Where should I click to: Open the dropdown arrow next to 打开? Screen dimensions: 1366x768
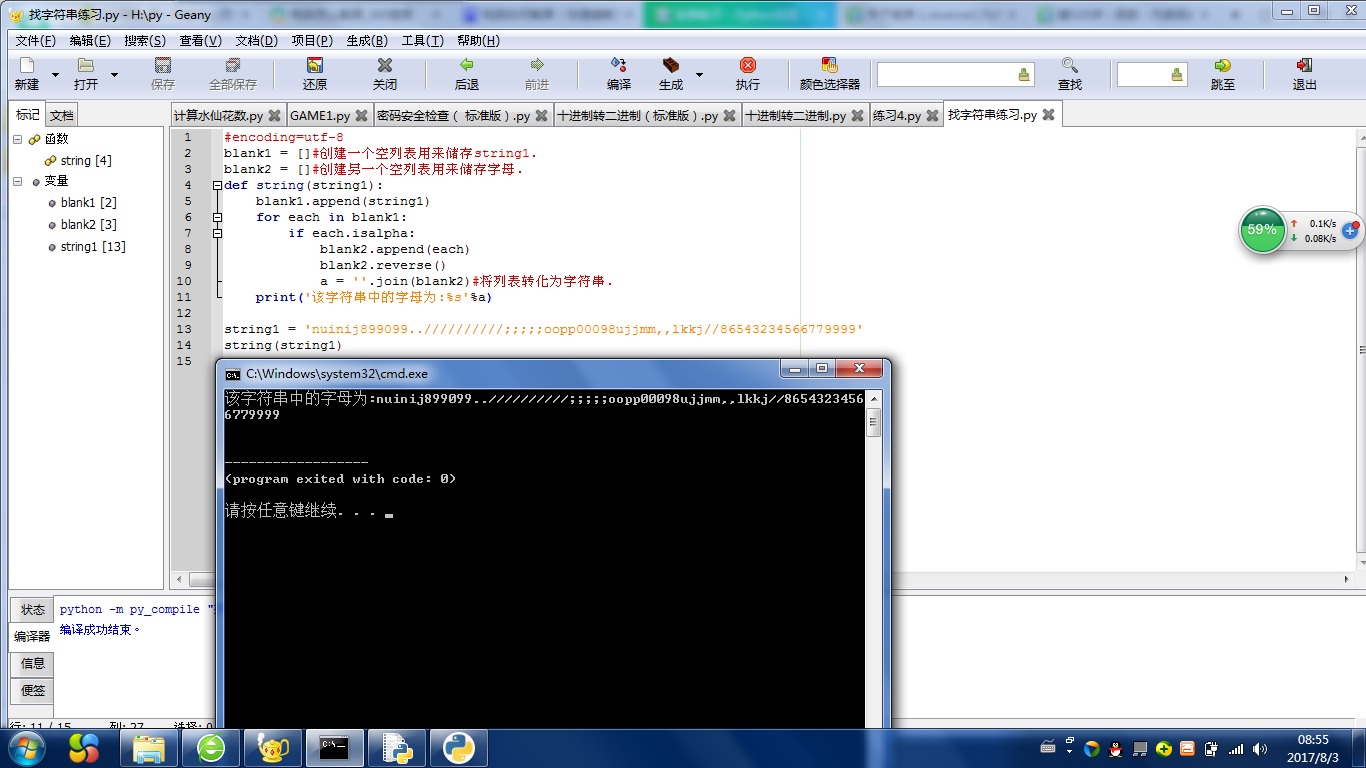coord(114,75)
